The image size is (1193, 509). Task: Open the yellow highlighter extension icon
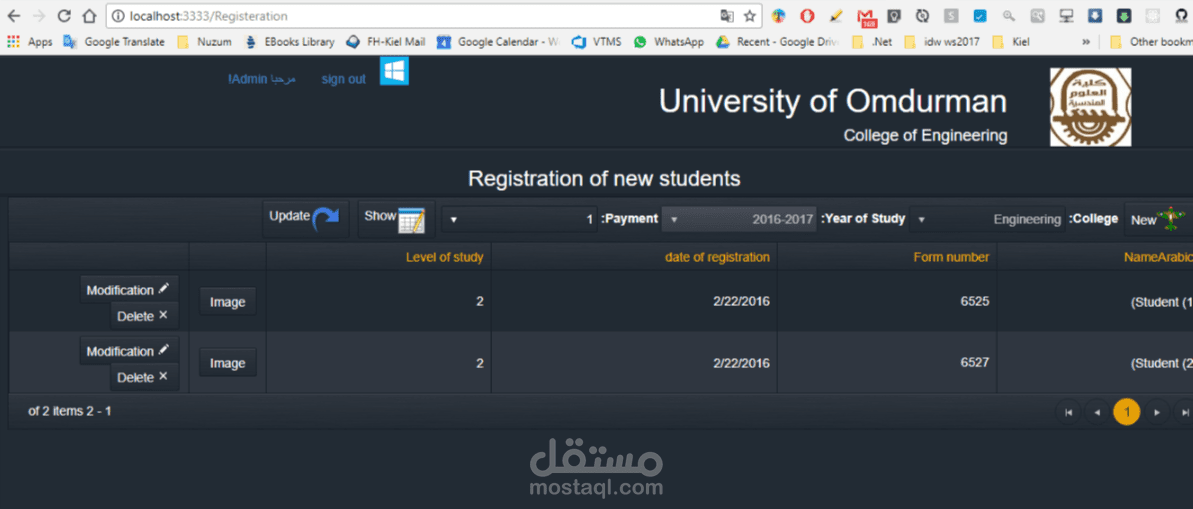click(835, 15)
